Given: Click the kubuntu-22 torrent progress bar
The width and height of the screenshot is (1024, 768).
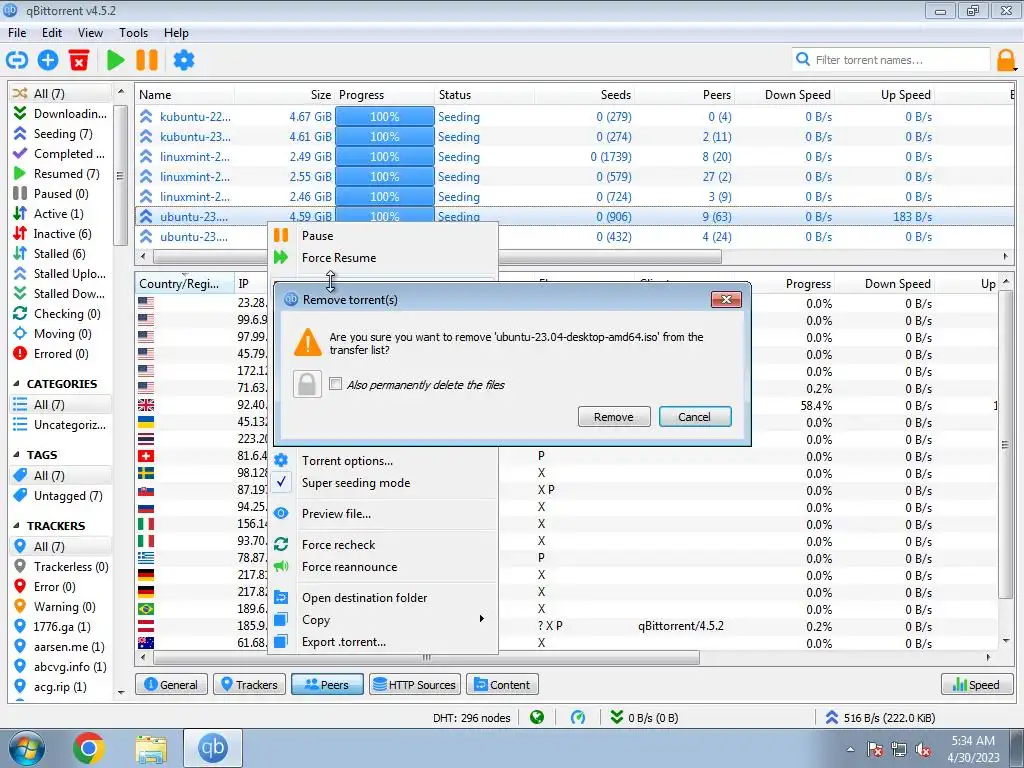Looking at the screenshot, I should (385, 117).
